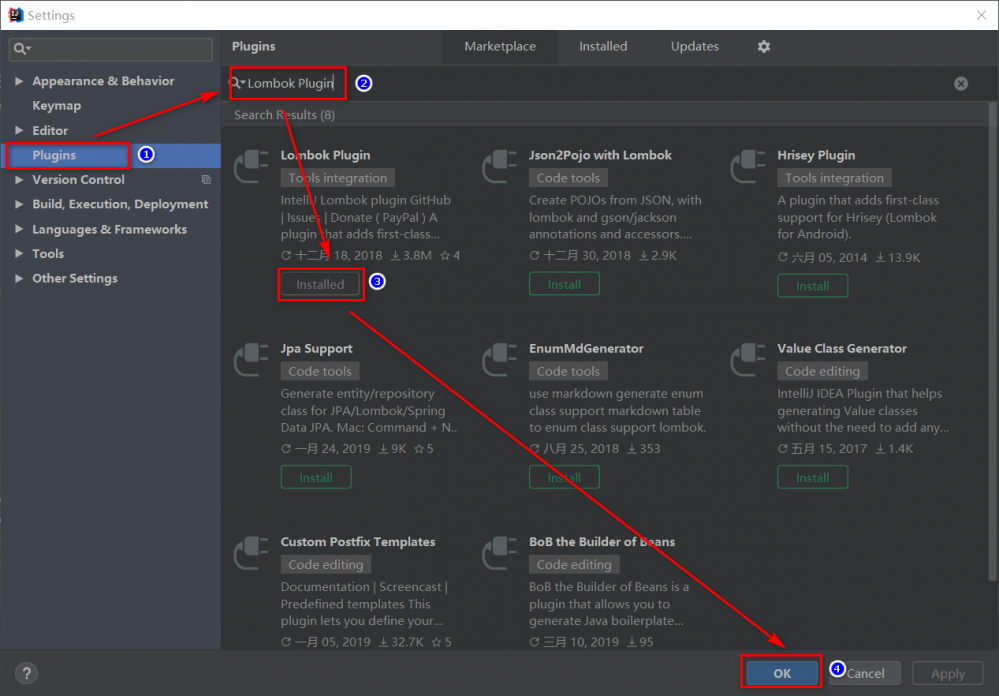The height and width of the screenshot is (696, 999).
Task: Click Tools integration tag under Lombok Plugin
Action: (x=338, y=178)
